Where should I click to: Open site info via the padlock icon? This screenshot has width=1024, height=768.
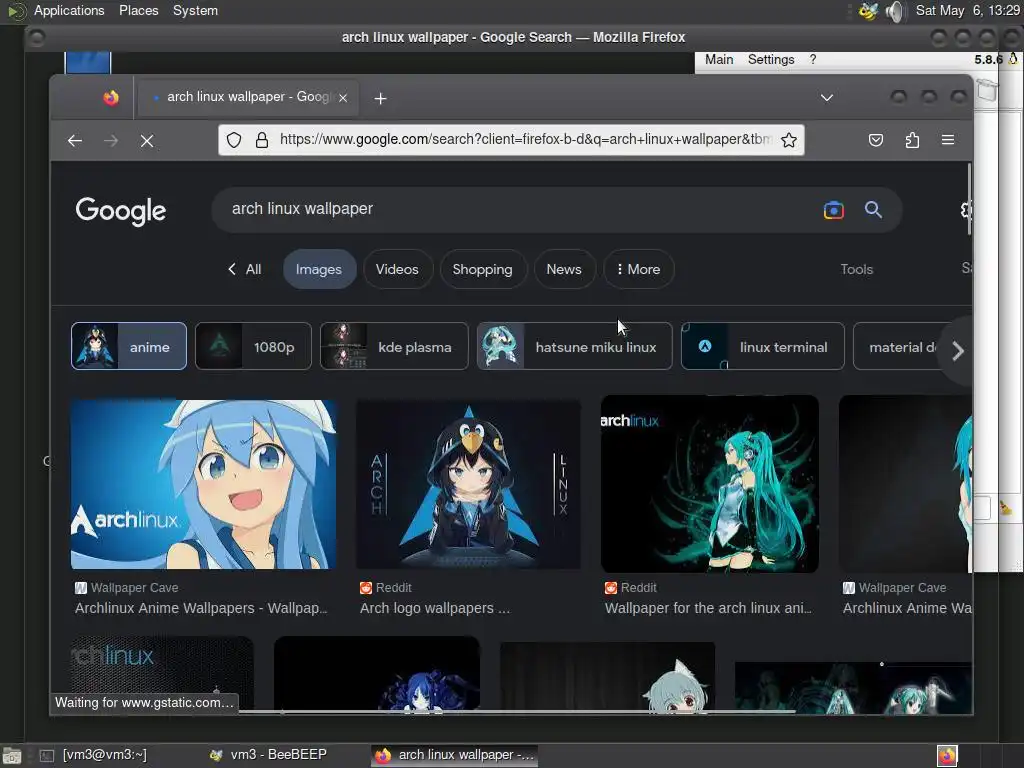[x=262, y=140]
